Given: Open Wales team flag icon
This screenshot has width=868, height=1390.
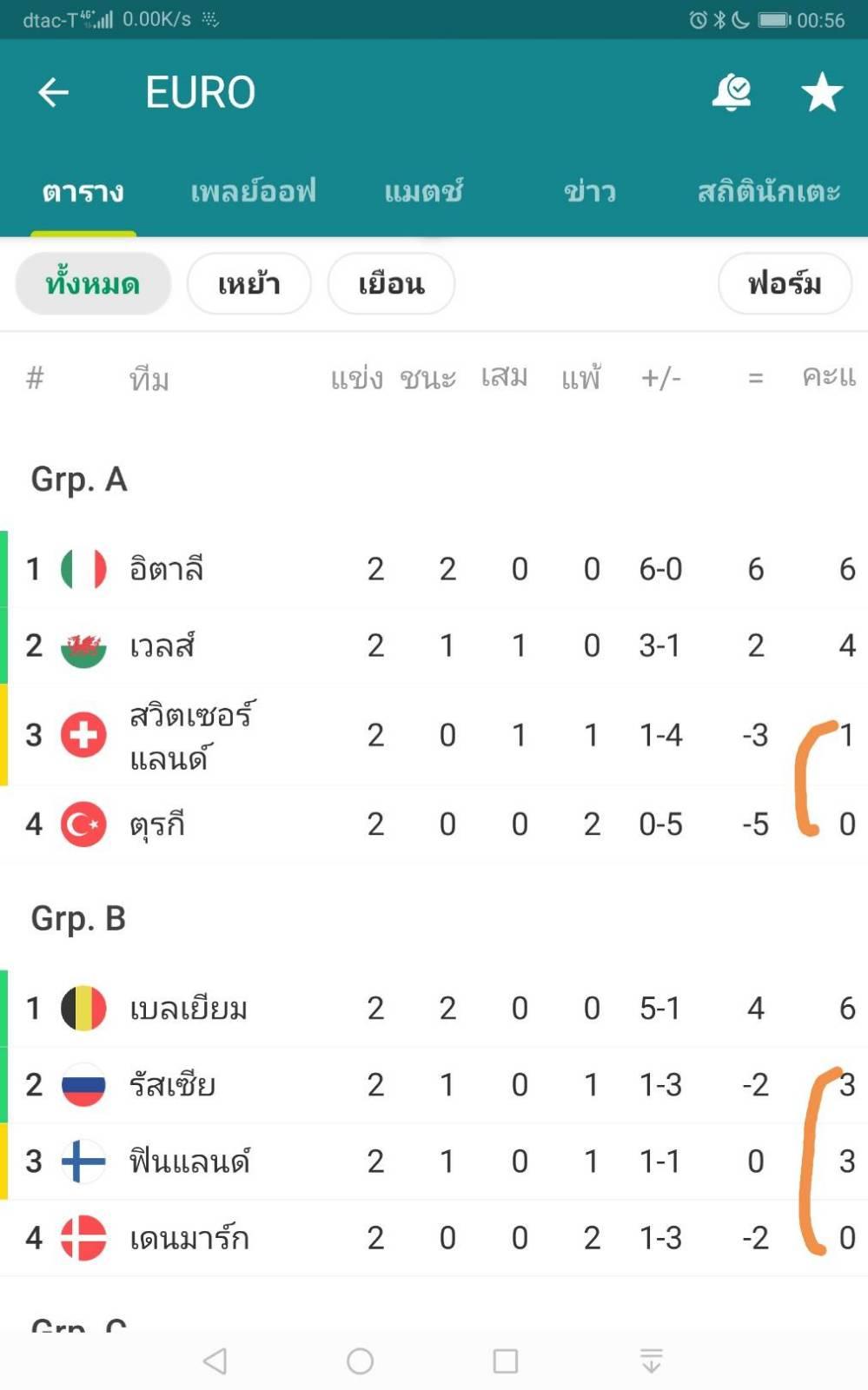Looking at the screenshot, I should pos(83,645).
